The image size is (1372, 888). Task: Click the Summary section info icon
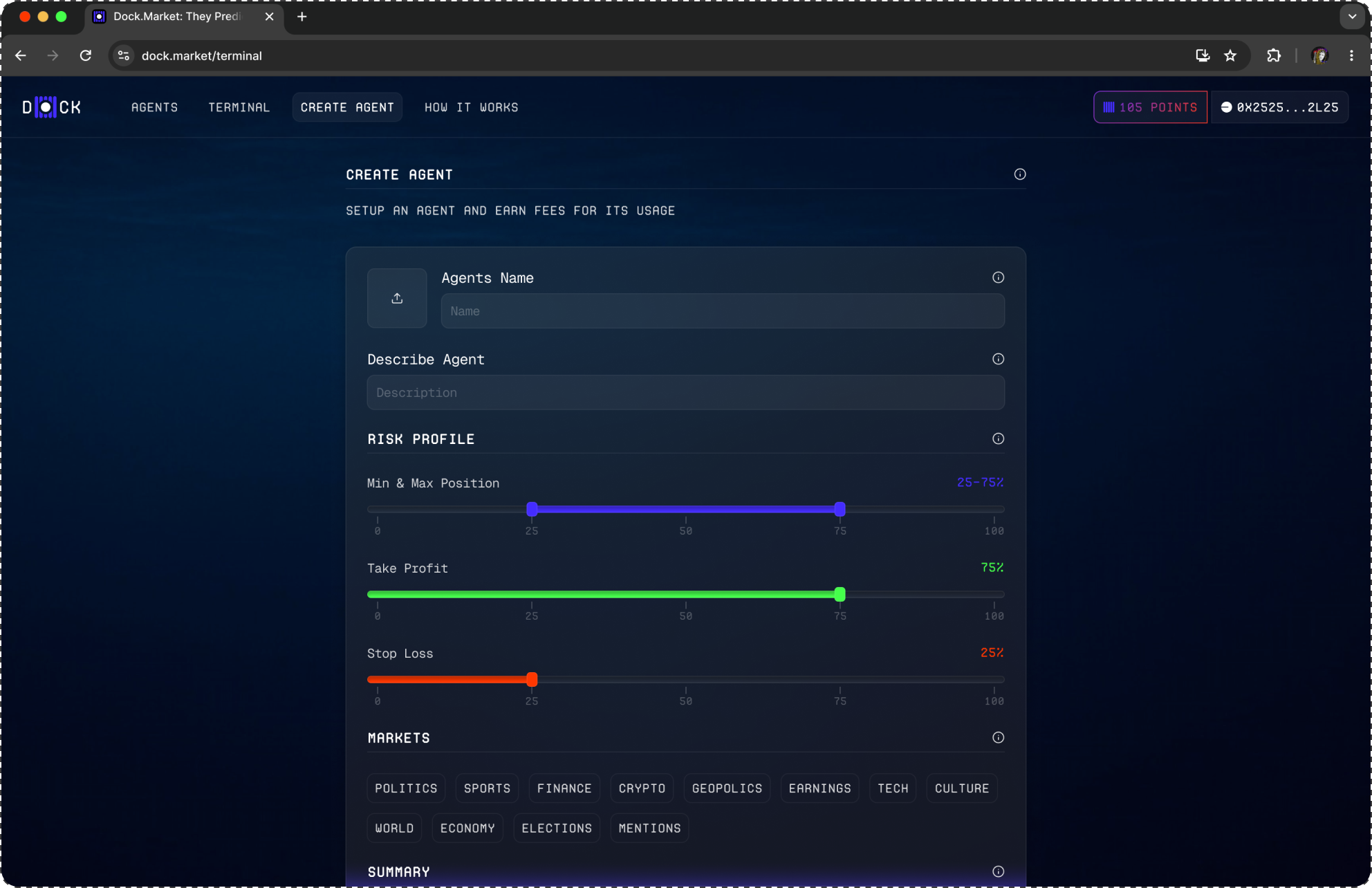pos(998,871)
